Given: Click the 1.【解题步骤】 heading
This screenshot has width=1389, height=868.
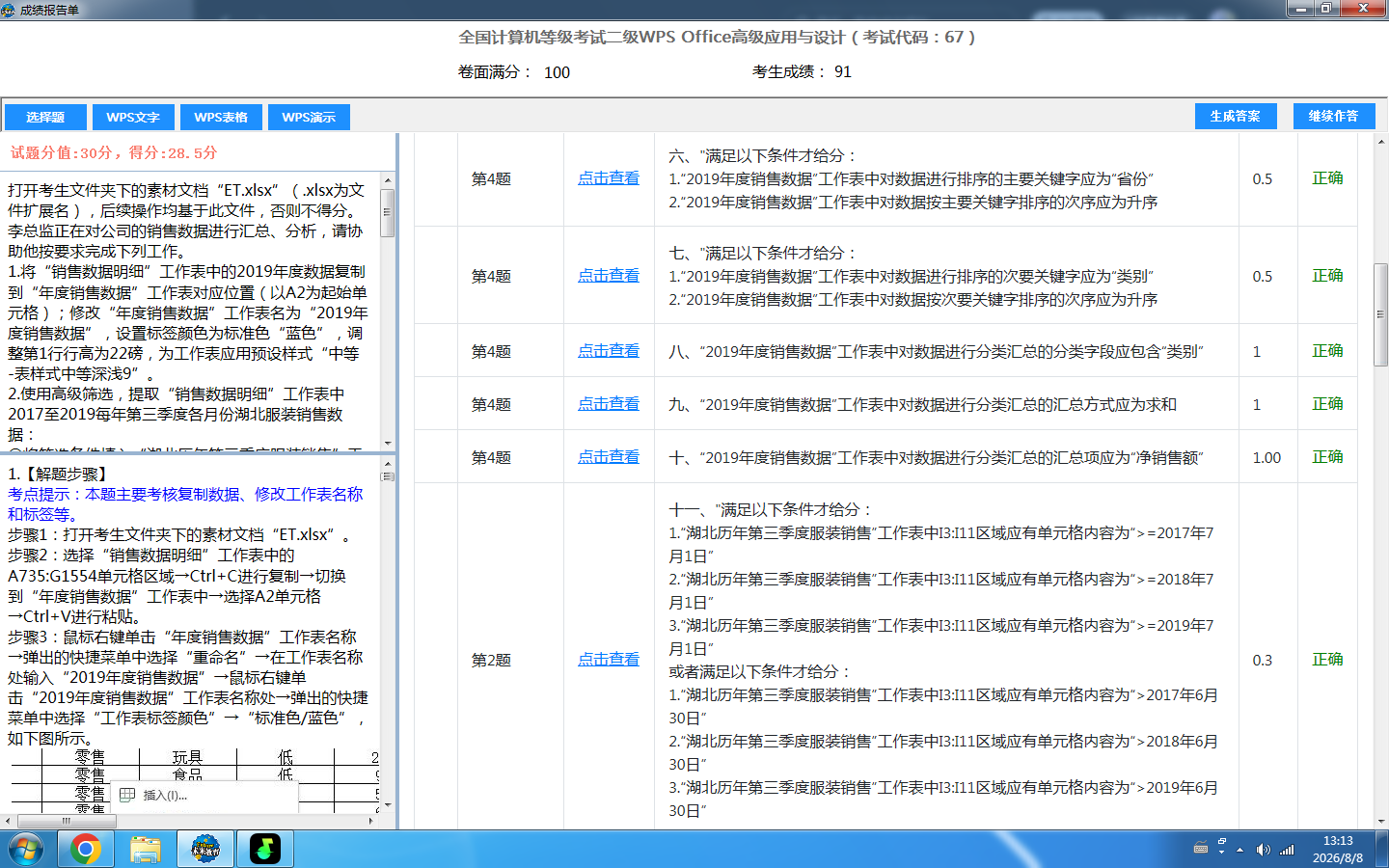Looking at the screenshot, I should [62, 475].
